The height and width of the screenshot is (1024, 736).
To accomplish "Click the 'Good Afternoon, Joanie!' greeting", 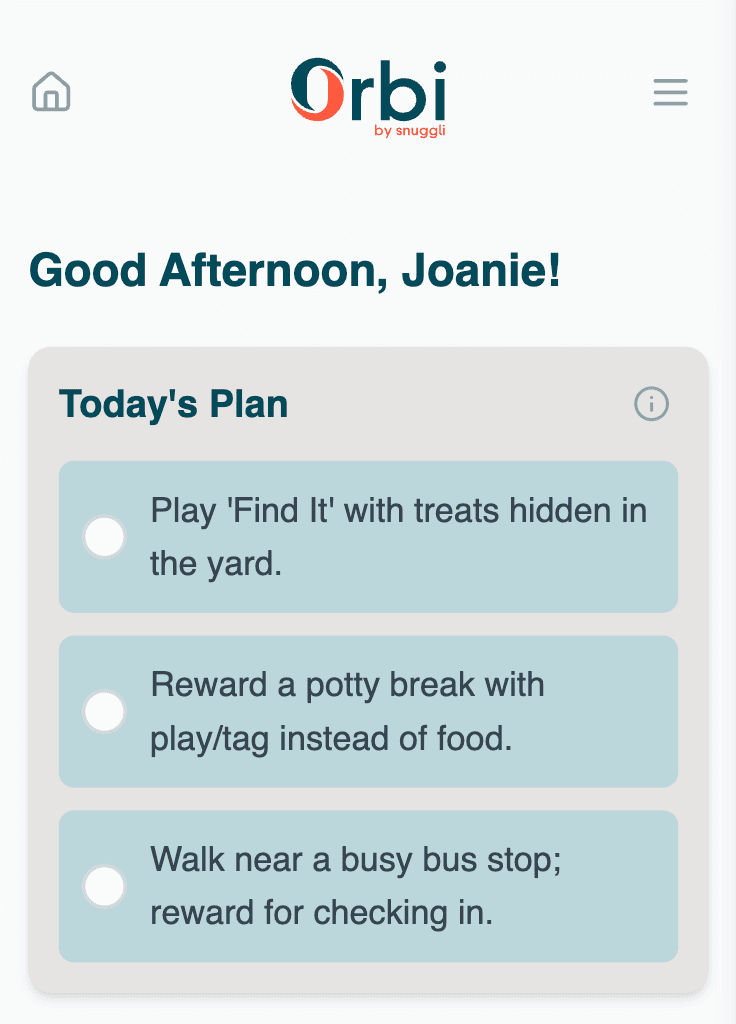I will point(295,270).
